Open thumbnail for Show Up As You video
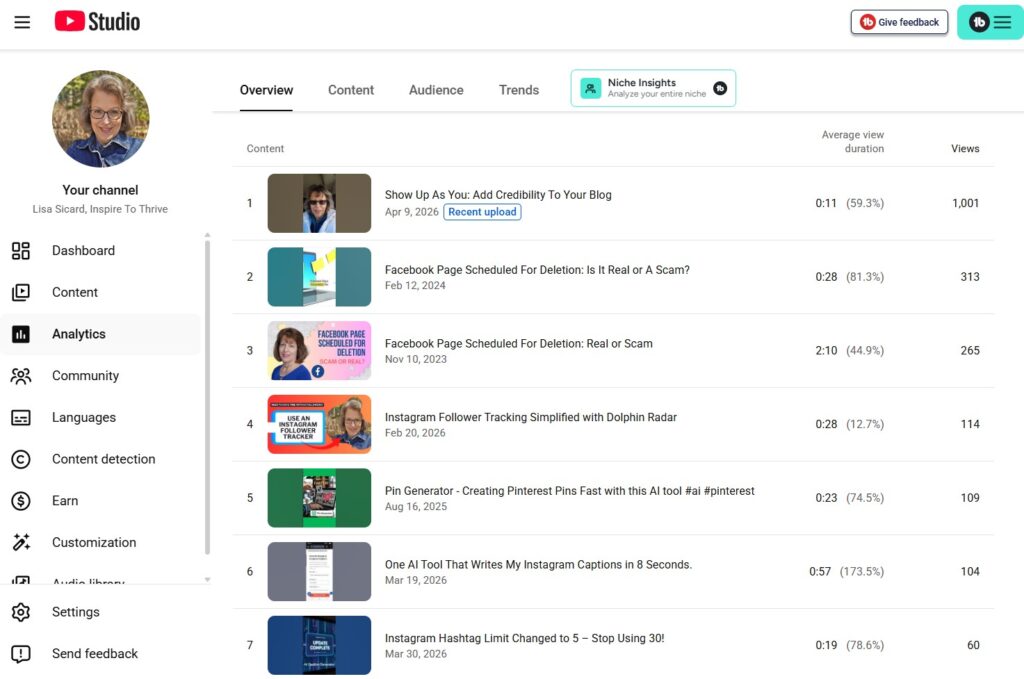Viewport: 1024px width, 679px height. (x=319, y=203)
